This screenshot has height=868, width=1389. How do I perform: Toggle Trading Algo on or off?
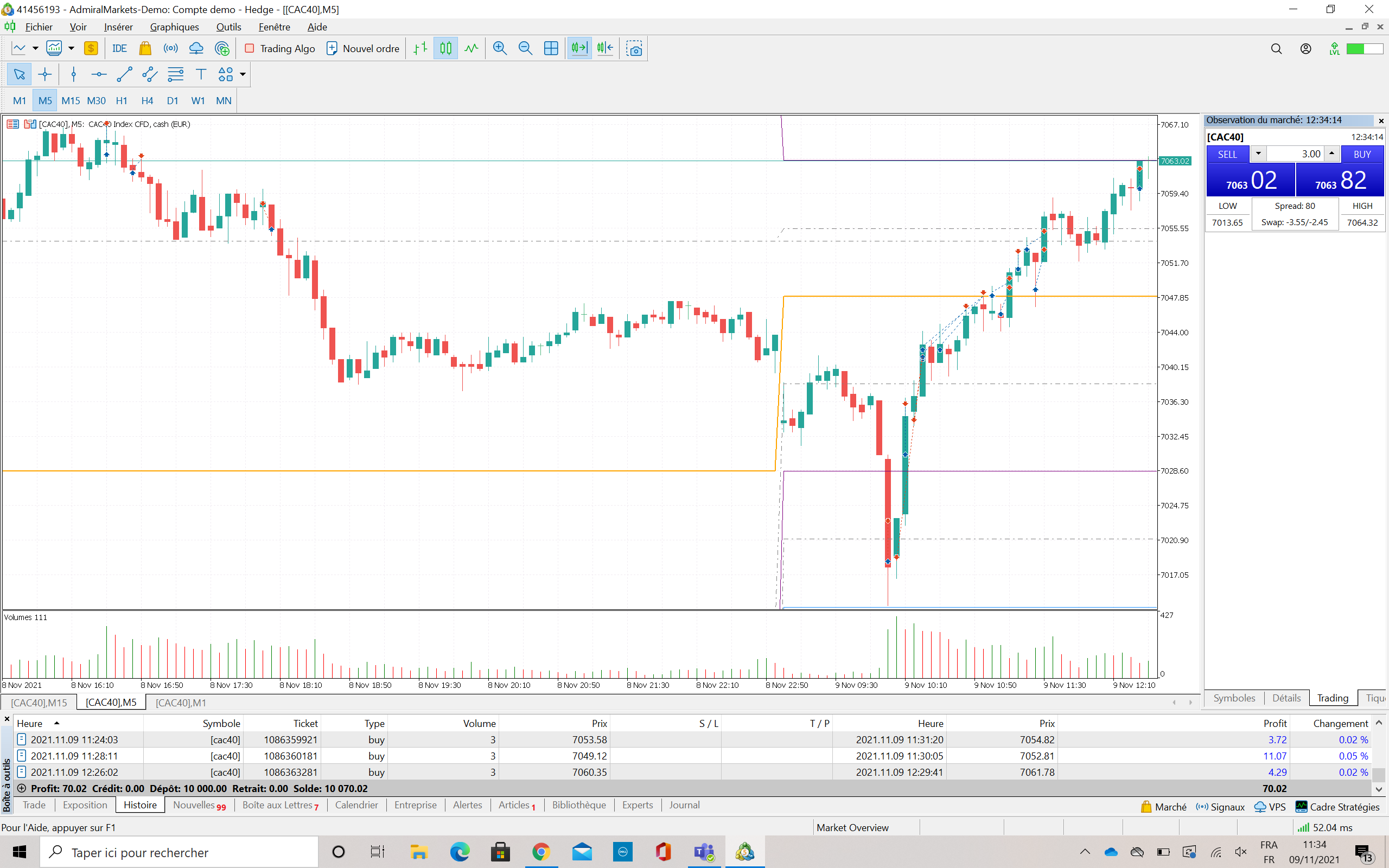click(280, 49)
